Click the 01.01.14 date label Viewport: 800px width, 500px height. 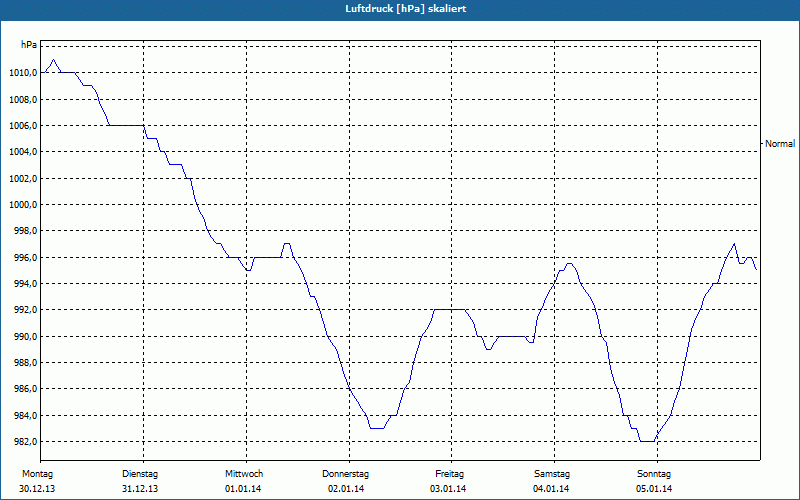click(243, 489)
